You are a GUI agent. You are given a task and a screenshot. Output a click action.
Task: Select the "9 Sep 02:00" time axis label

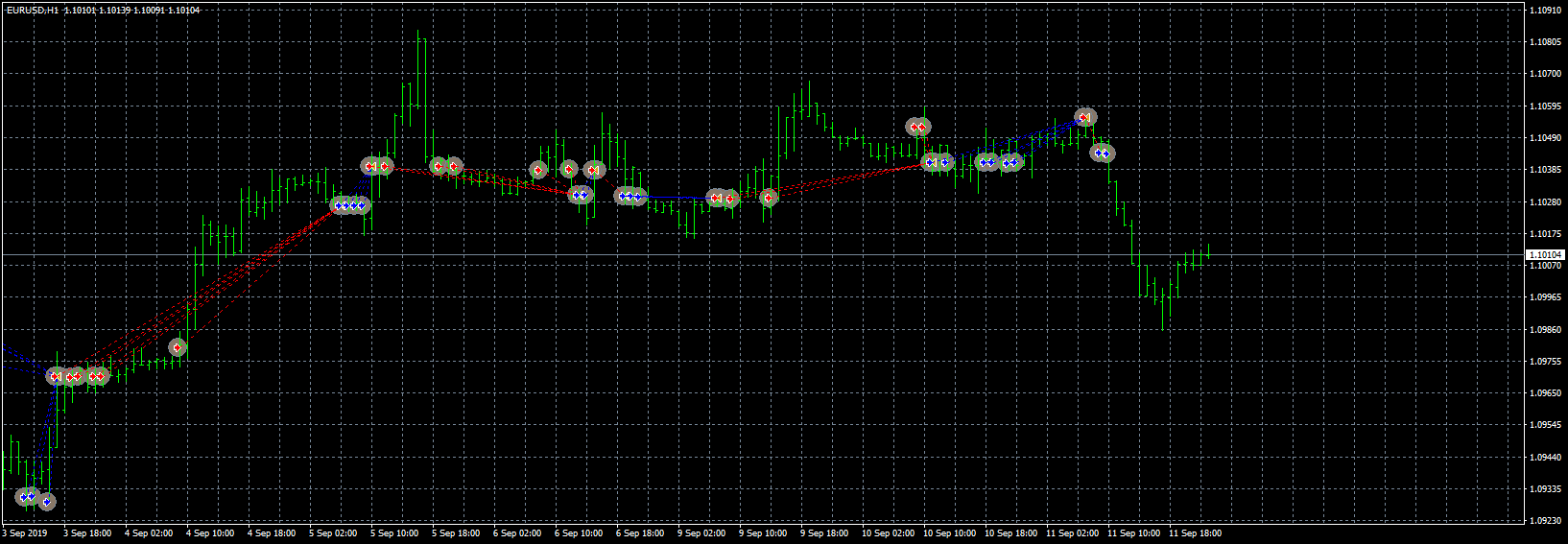click(701, 533)
